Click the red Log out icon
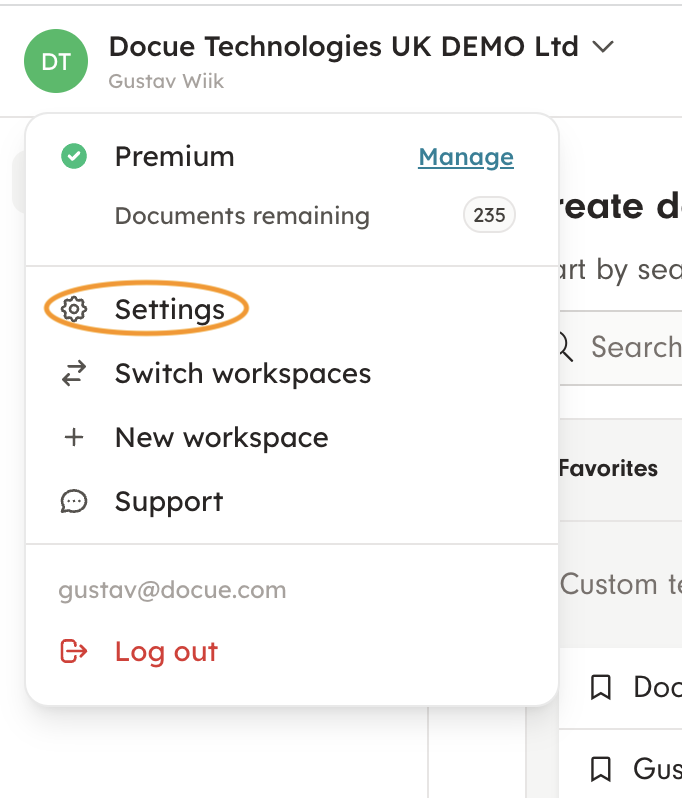 pos(74,652)
